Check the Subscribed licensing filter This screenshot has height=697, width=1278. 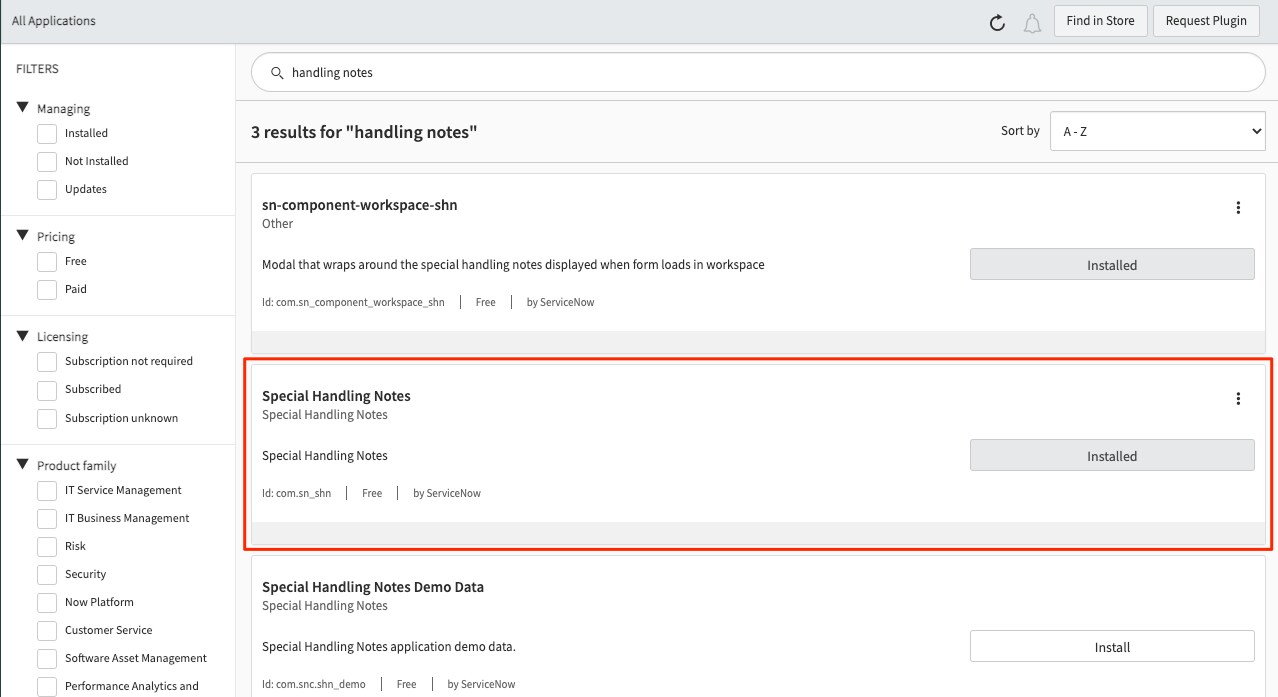[47, 389]
